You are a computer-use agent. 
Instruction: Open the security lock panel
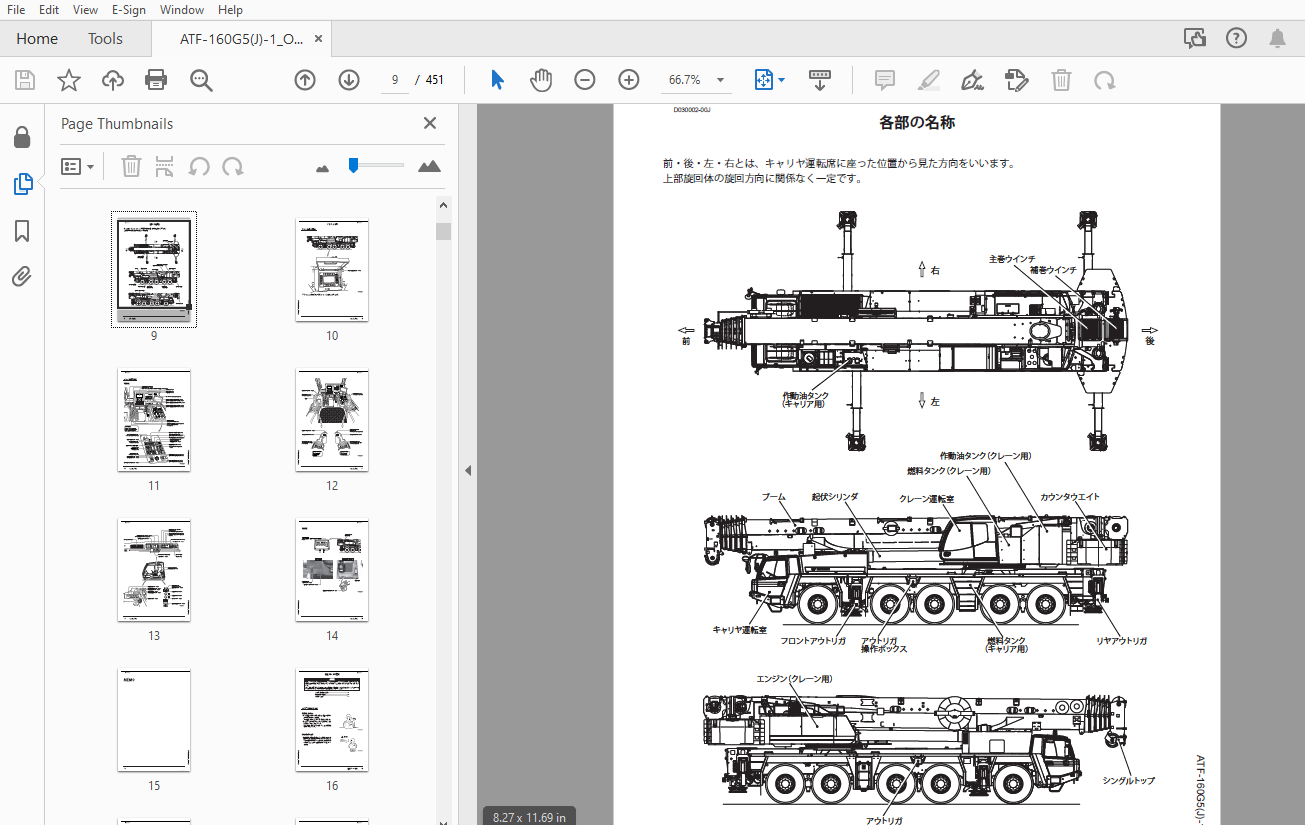[x=22, y=137]
